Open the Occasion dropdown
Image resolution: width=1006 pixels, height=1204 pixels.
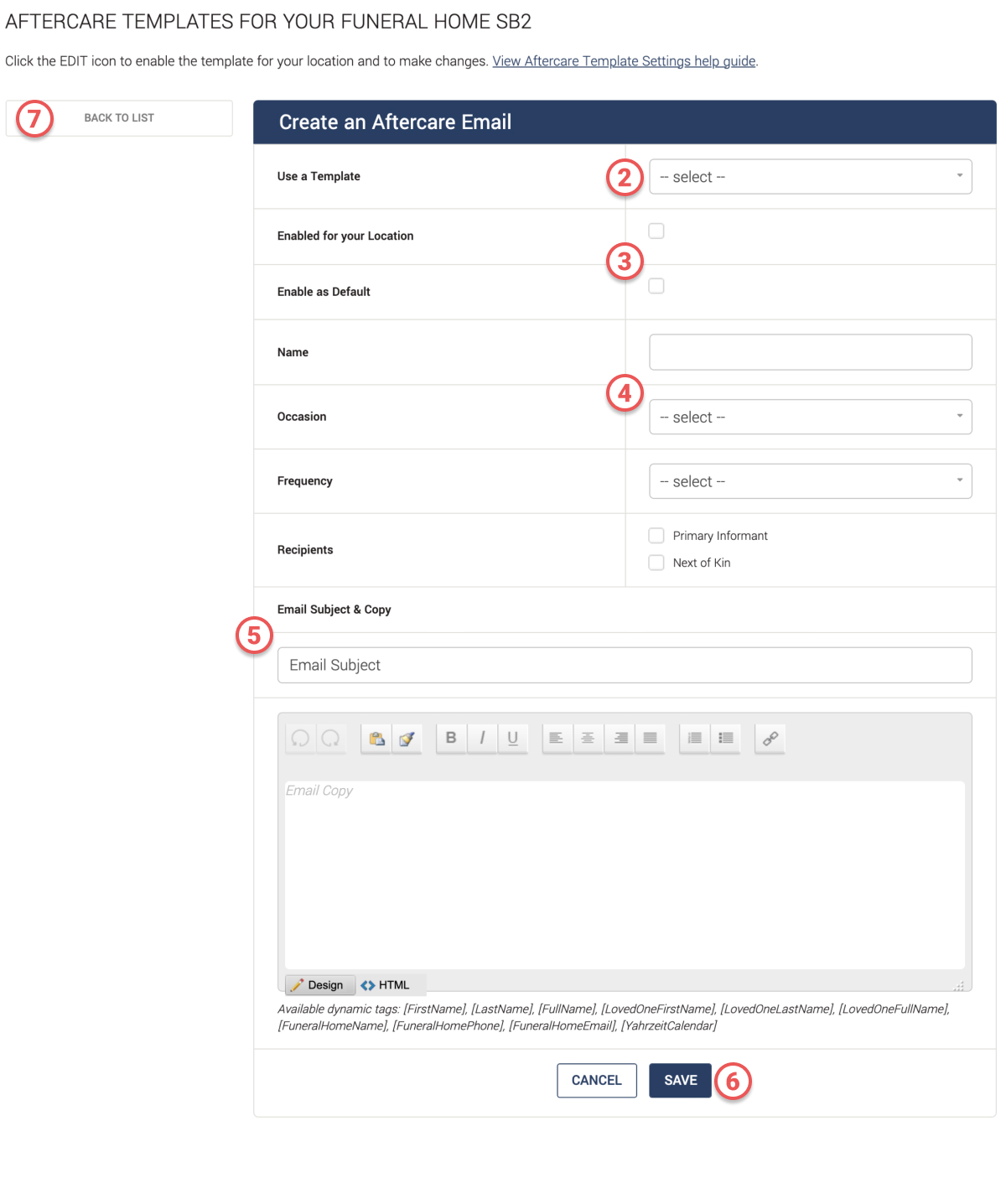(x=811, y=417)
